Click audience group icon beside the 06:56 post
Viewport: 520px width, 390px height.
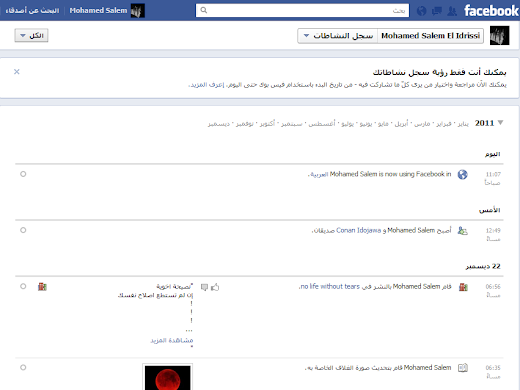(x=42, y=287)
